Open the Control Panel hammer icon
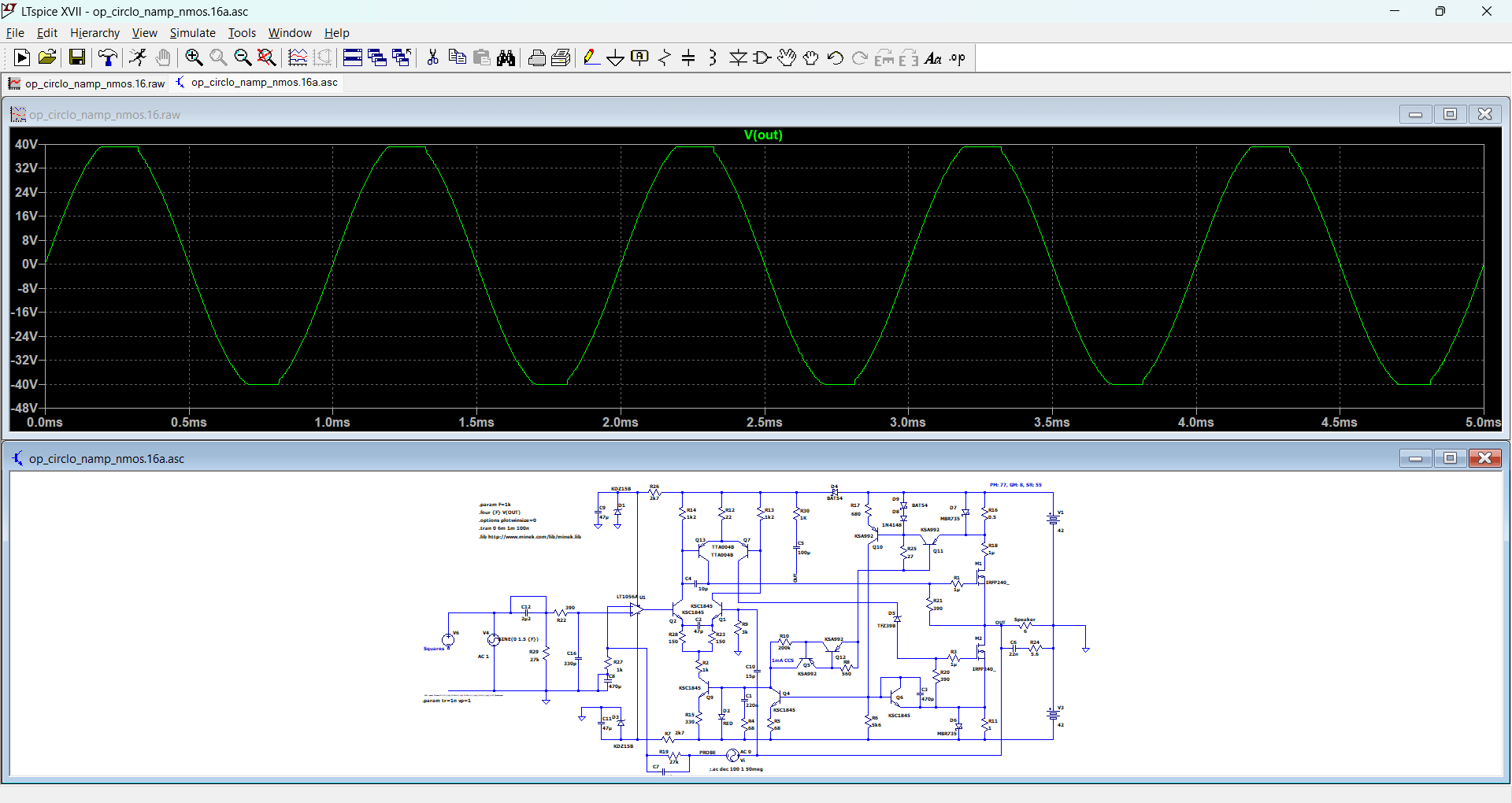 (108, 57)
